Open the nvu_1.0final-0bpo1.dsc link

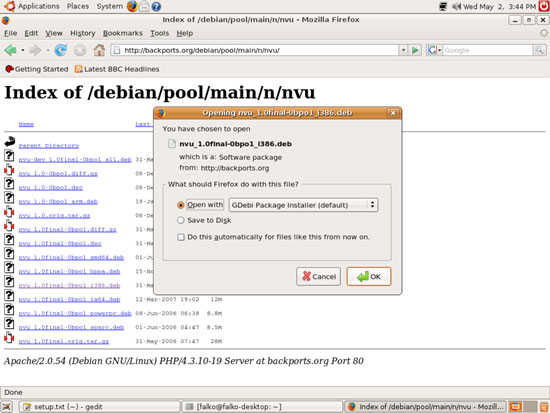(60, 243)
